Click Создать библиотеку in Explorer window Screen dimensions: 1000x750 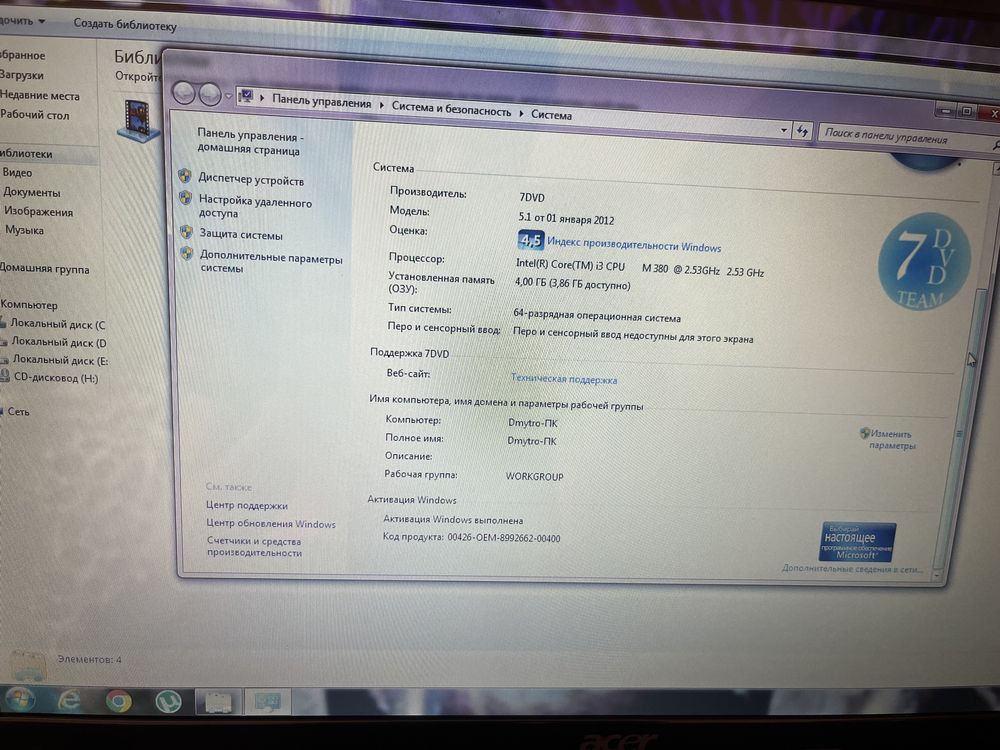[125, 24]
